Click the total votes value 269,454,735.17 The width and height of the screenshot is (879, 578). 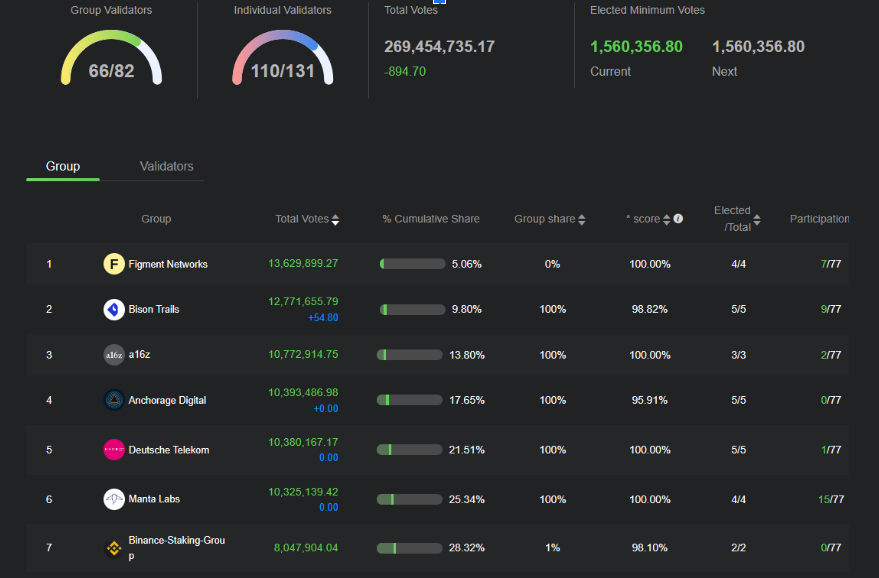pos(440,47)
